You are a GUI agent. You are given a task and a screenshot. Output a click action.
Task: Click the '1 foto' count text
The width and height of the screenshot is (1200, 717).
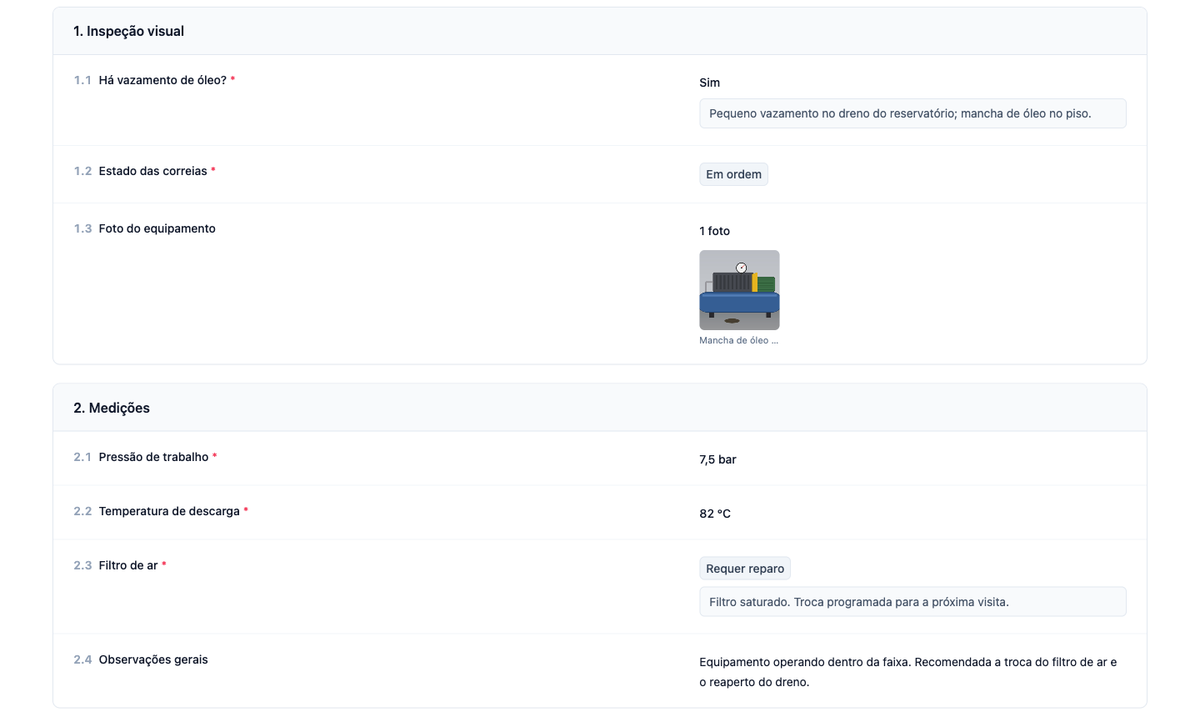tap(714, 231)
